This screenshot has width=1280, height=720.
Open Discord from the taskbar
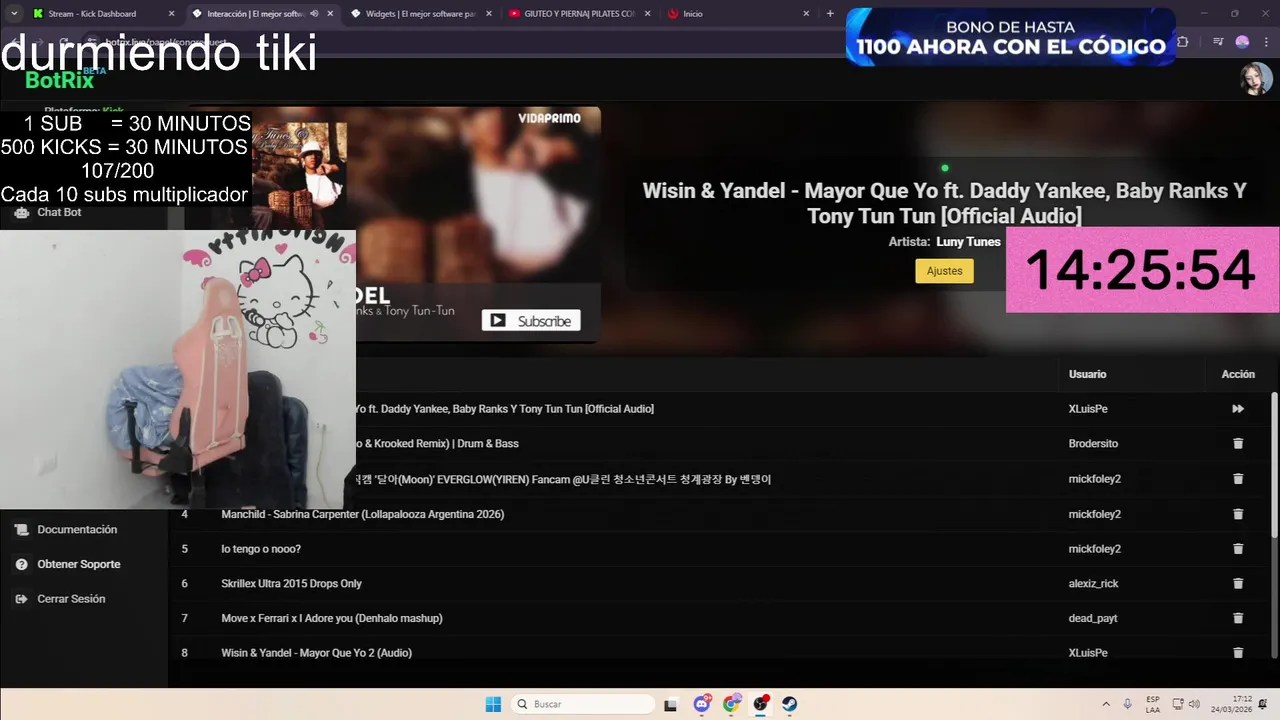point(702,704)
